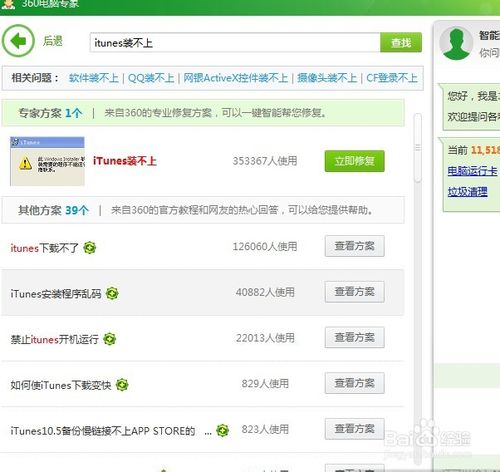Click the 22013人使用 usage count
The height and width of the screenshot is (472, 500).
[265, 338]
